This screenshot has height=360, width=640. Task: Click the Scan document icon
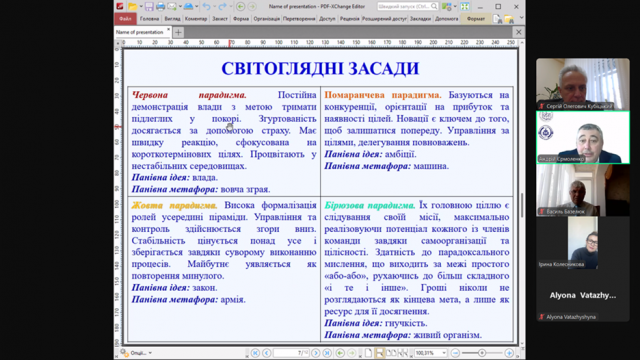(188, 7)
